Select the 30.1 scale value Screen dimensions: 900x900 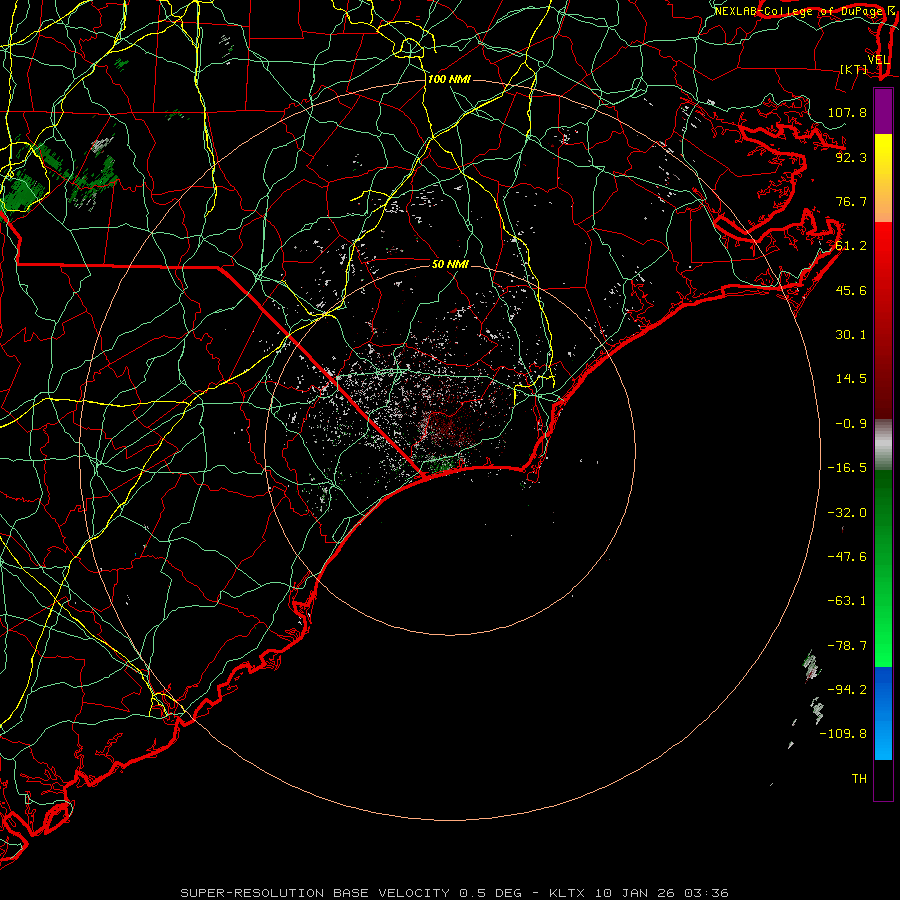851,335
